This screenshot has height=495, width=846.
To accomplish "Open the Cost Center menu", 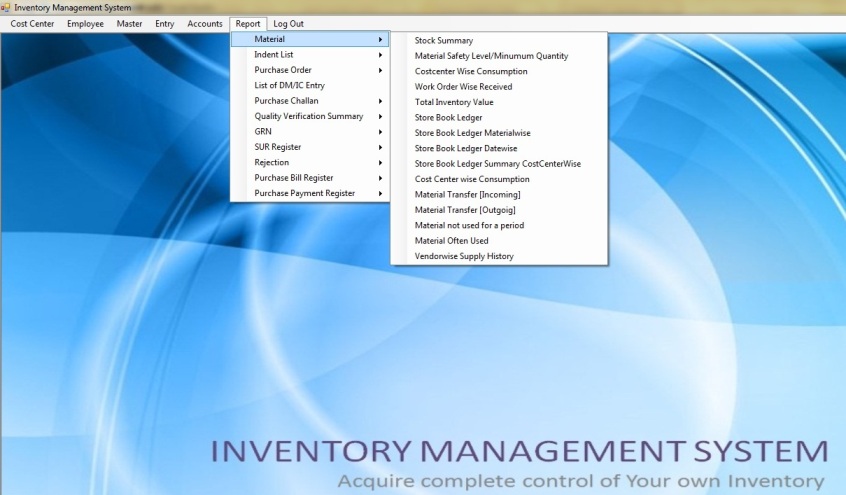I will coord(32,23).
